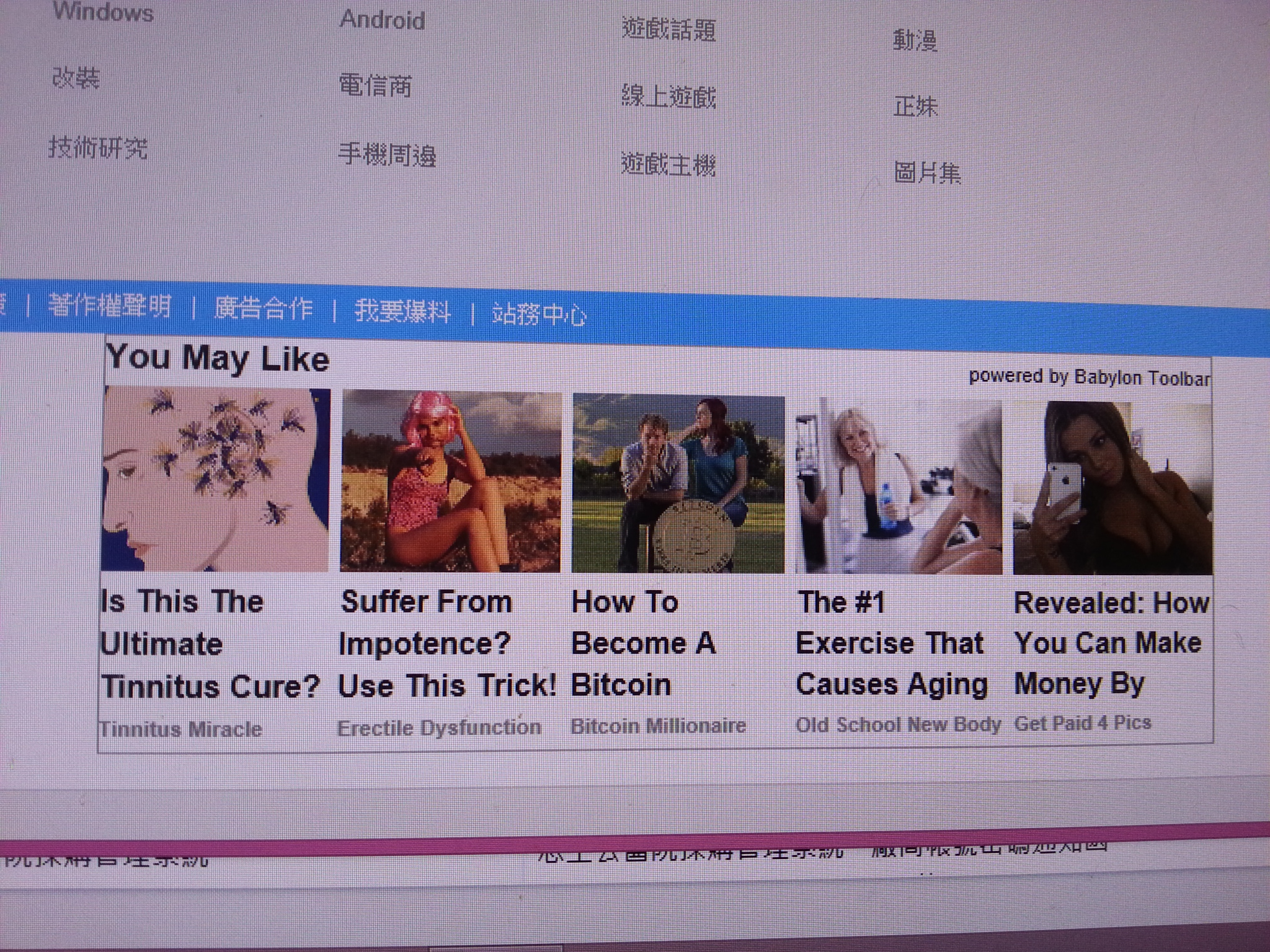Open the Android category link
The image size is (1270, 952).
point(382,20)
